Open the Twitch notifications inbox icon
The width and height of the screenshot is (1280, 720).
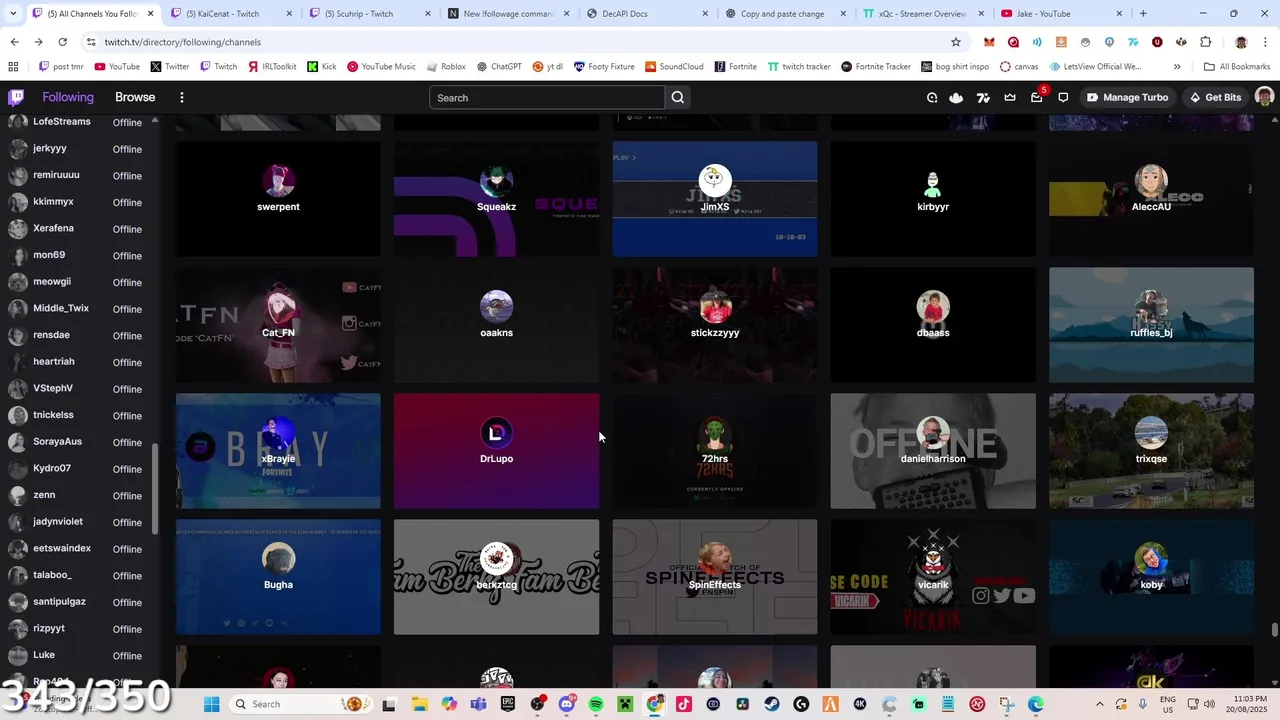[1036, 97]
